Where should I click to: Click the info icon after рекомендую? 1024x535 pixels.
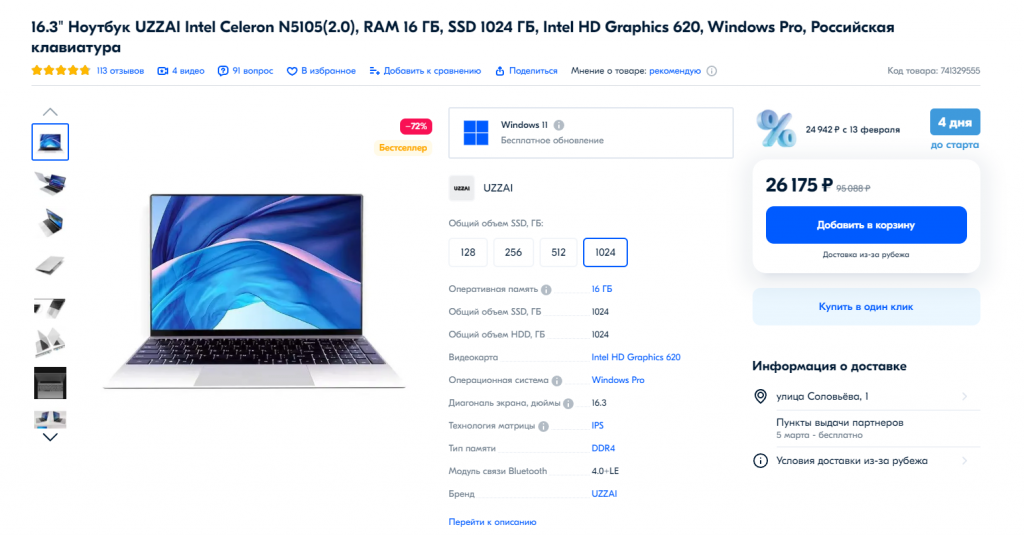click(x=712, y=71)
